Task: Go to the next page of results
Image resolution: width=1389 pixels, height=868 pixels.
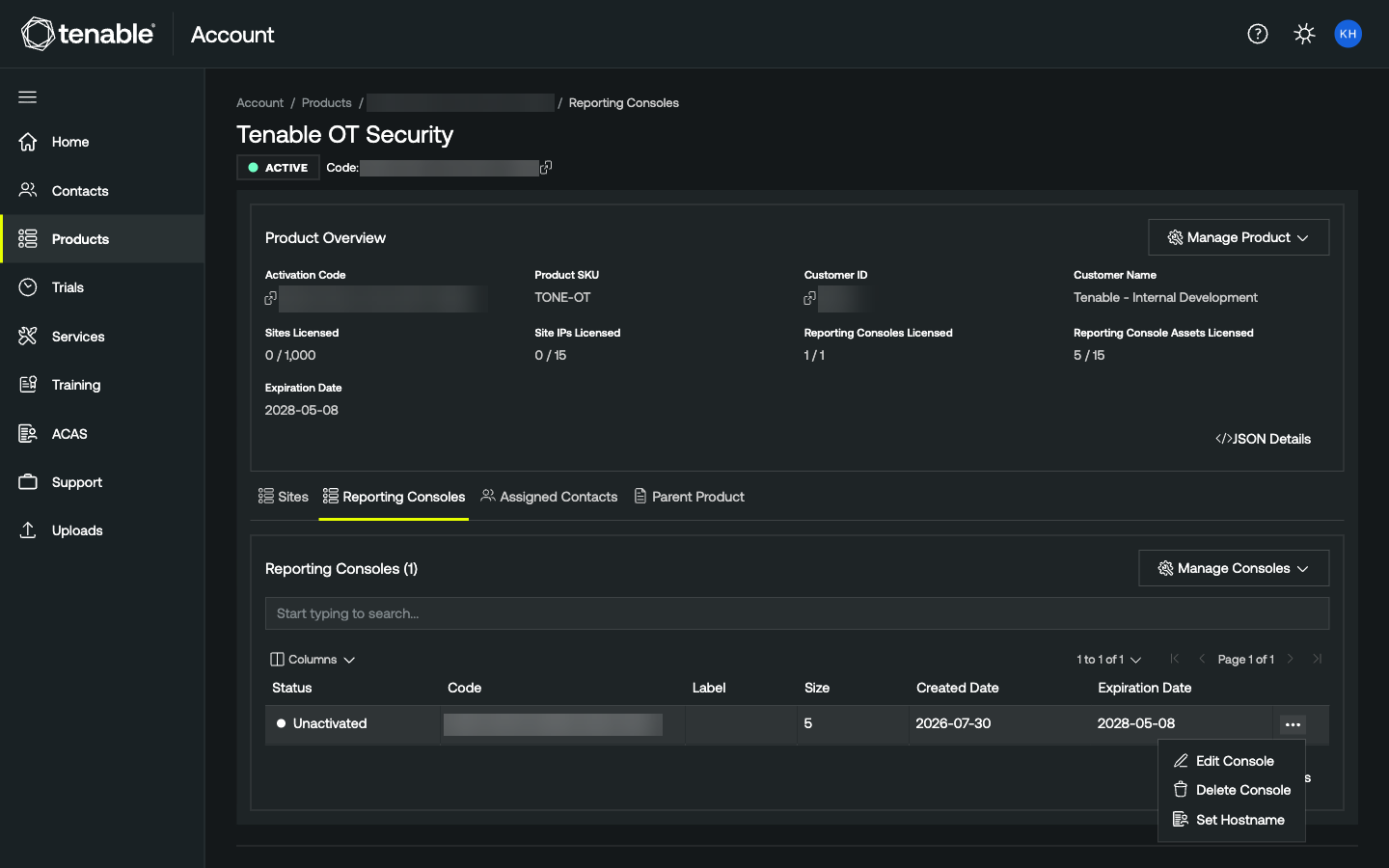Action: point(1290,660)
